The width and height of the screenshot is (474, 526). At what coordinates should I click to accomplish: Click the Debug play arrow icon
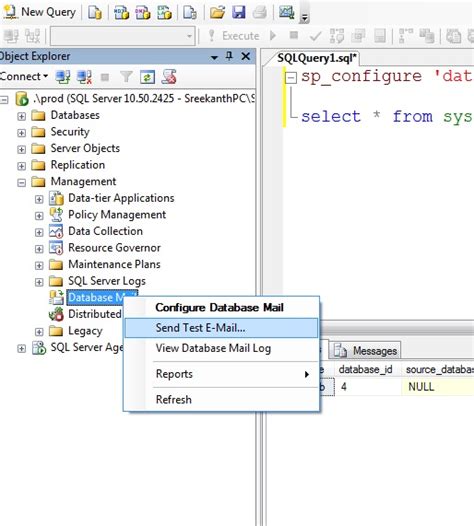[x=273, y=35]
